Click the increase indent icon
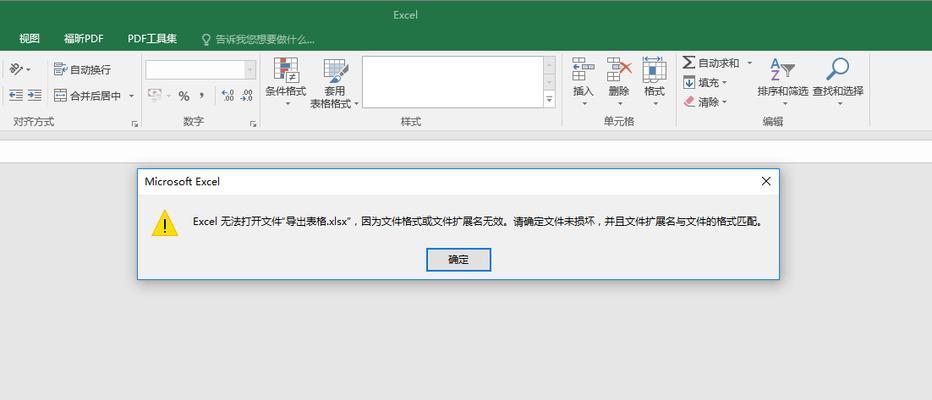 (x=34, y=95)
